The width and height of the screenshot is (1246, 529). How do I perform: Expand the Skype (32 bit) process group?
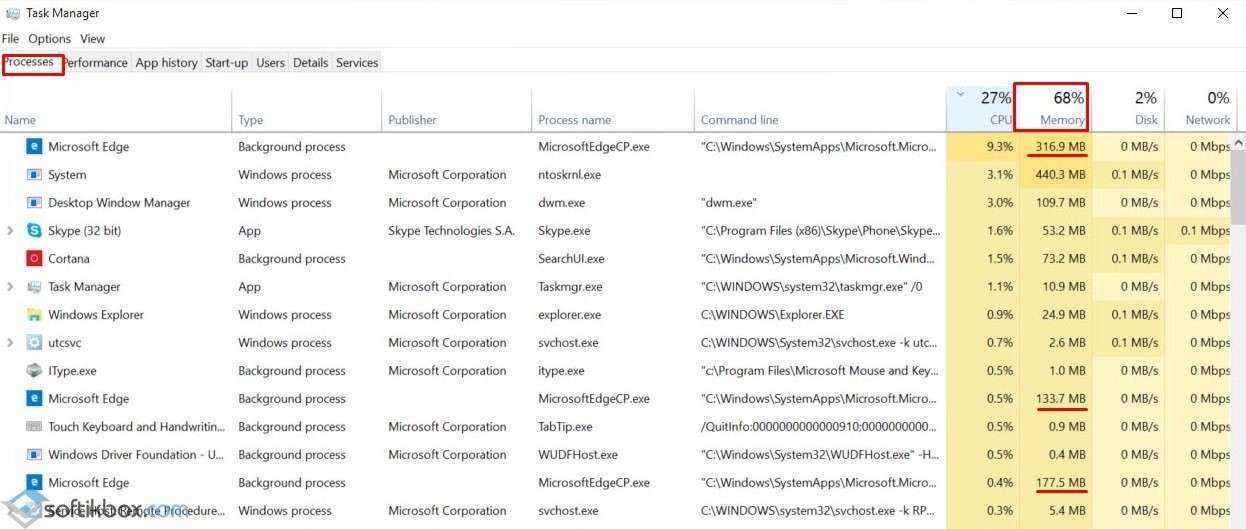(x=11, y=231)
